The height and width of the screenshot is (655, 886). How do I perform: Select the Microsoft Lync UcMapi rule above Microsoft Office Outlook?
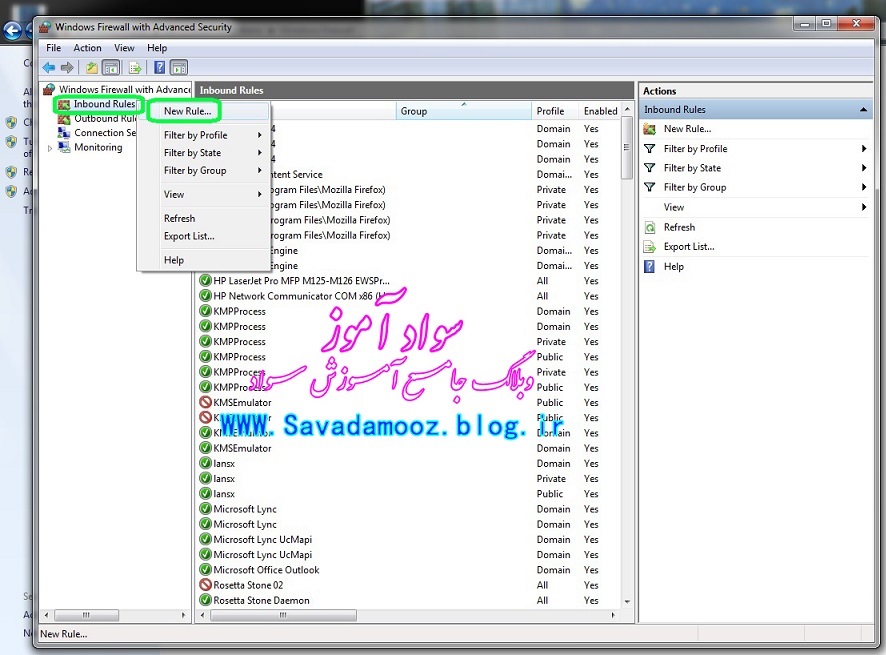tap(262, 554)
